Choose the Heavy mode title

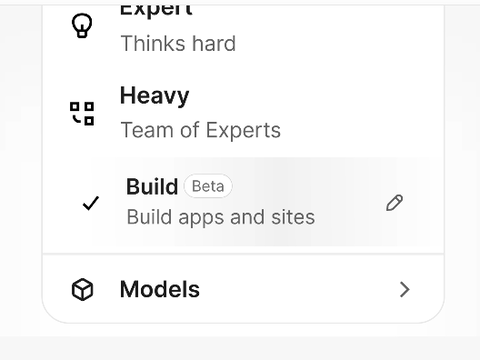point(154,96)
